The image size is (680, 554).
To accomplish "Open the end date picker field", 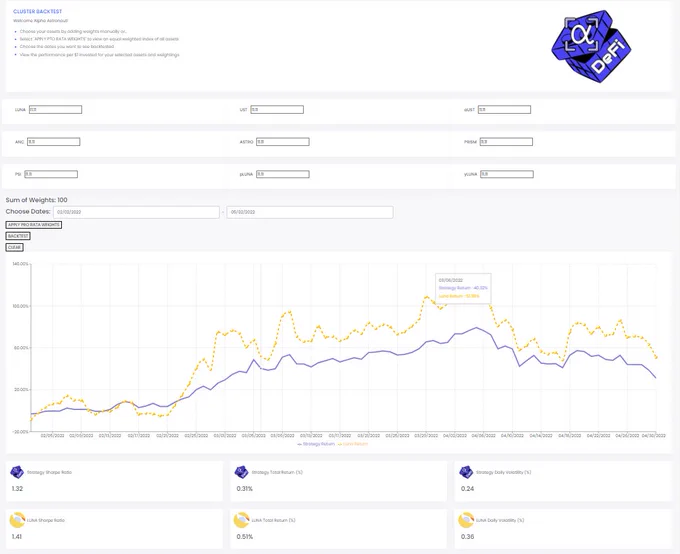I will (310, 212).
